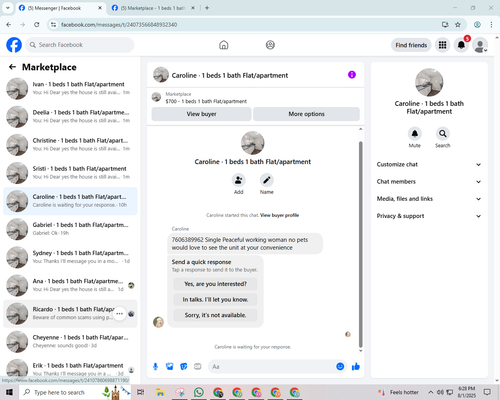
Task: Open Ricardo conversation more options ellipsis
Action: 119,314
